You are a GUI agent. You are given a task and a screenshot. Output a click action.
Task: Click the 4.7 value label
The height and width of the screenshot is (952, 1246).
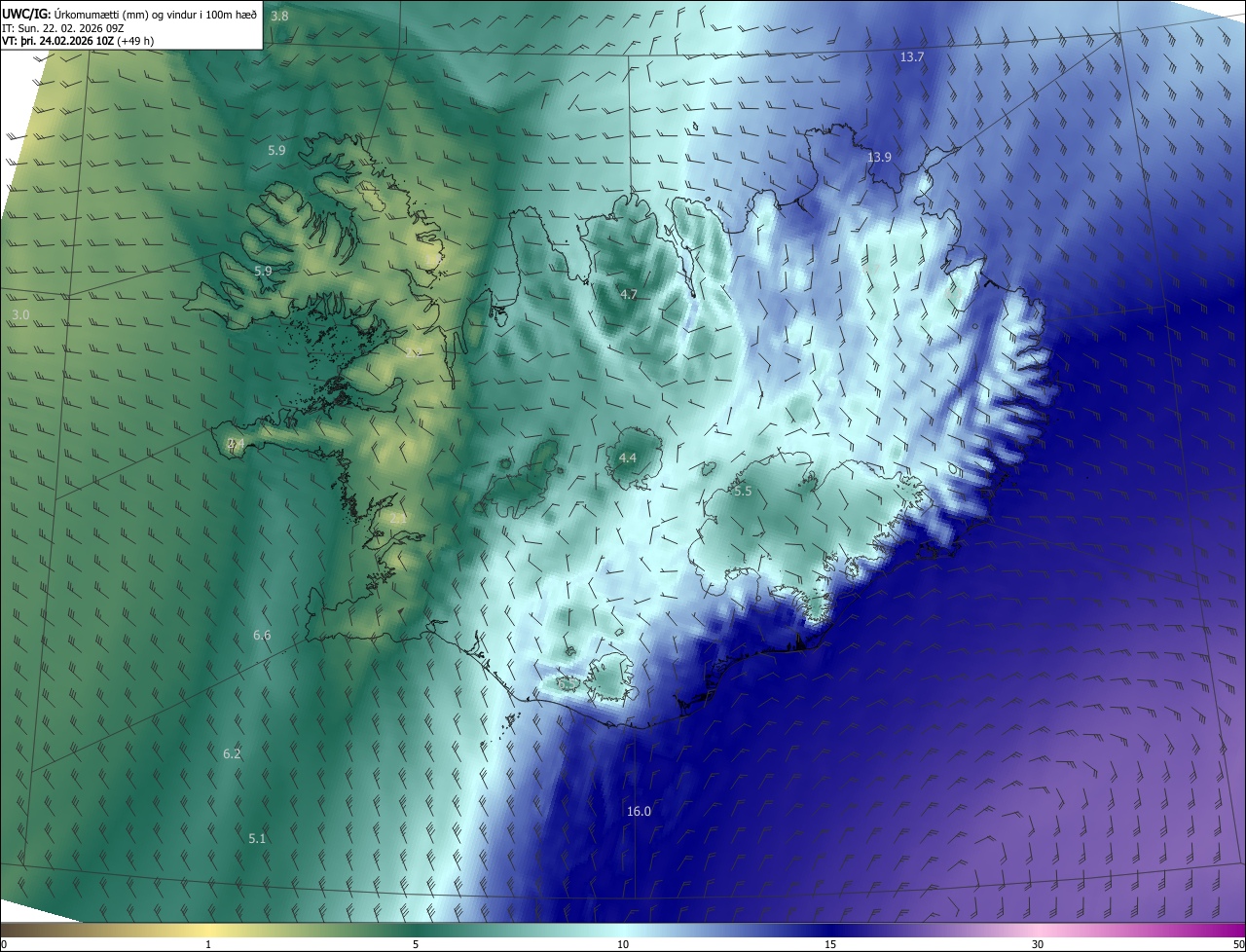(x=629, y=294)
